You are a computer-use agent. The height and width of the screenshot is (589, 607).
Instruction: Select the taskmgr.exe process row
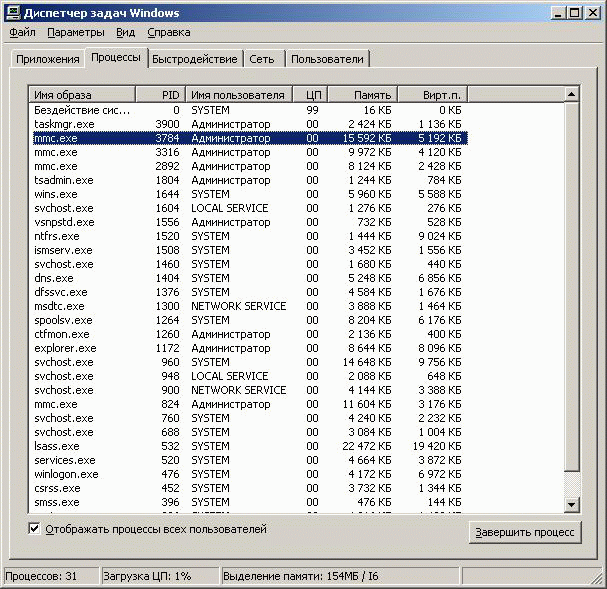pyautogui.click(x=63, y=124)
